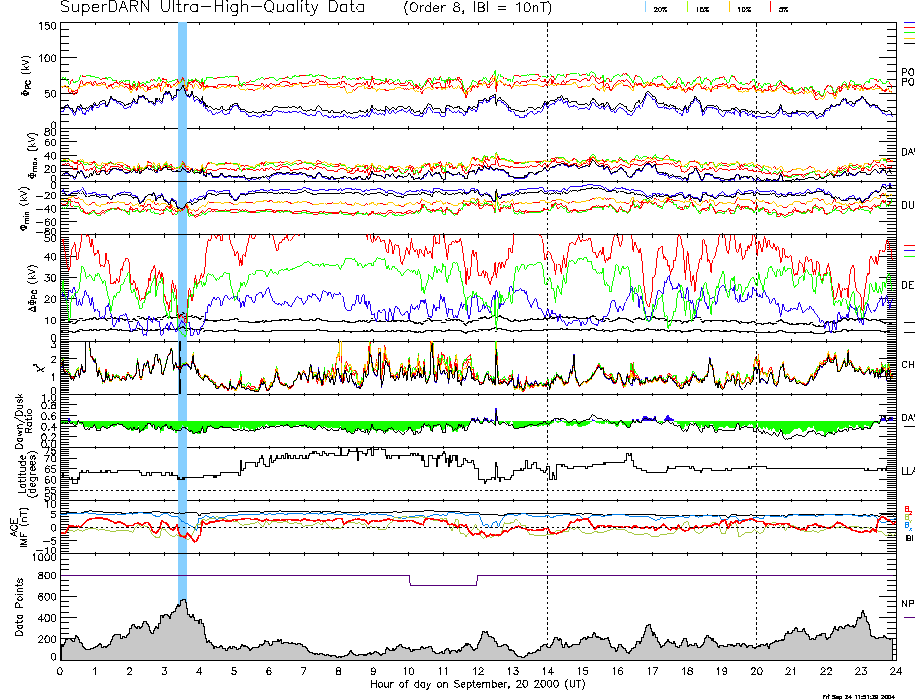Click the 'Hour of day on September, 20 2000 (UT)' label

click(x=476, y=683)
